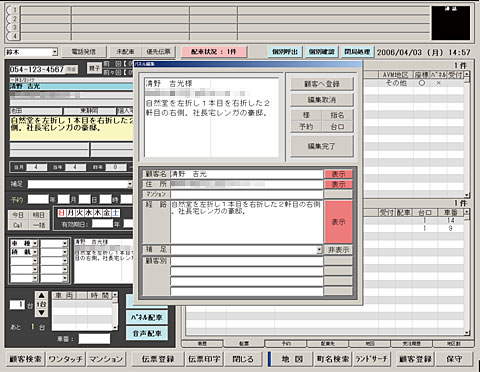Image resolution: width=480 pixels, height=372 pixels.
Task: Open the 鈴木 operator dropdown
Action: coord(55,52)
